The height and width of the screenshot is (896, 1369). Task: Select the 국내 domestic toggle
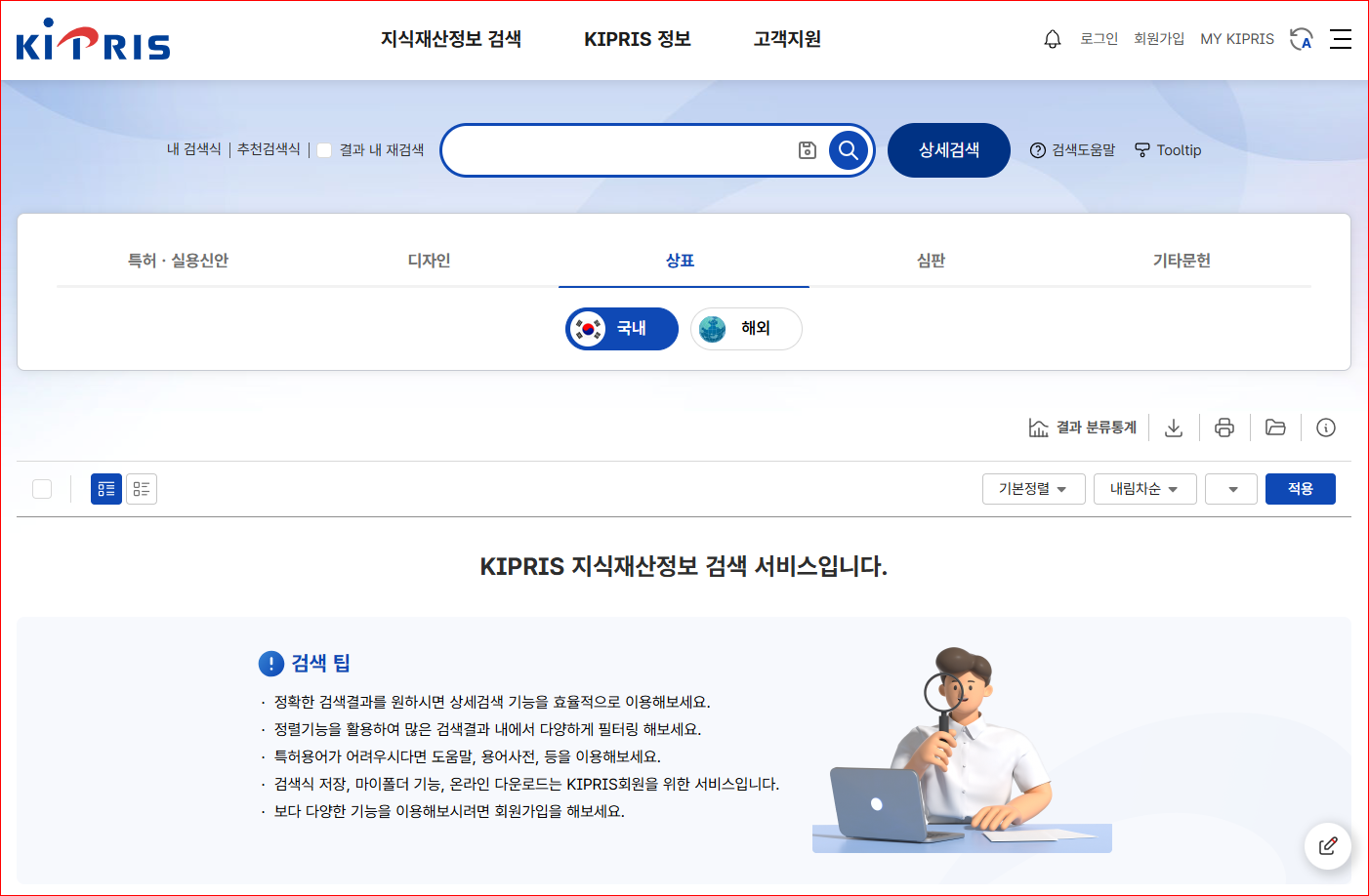(622, 329)
